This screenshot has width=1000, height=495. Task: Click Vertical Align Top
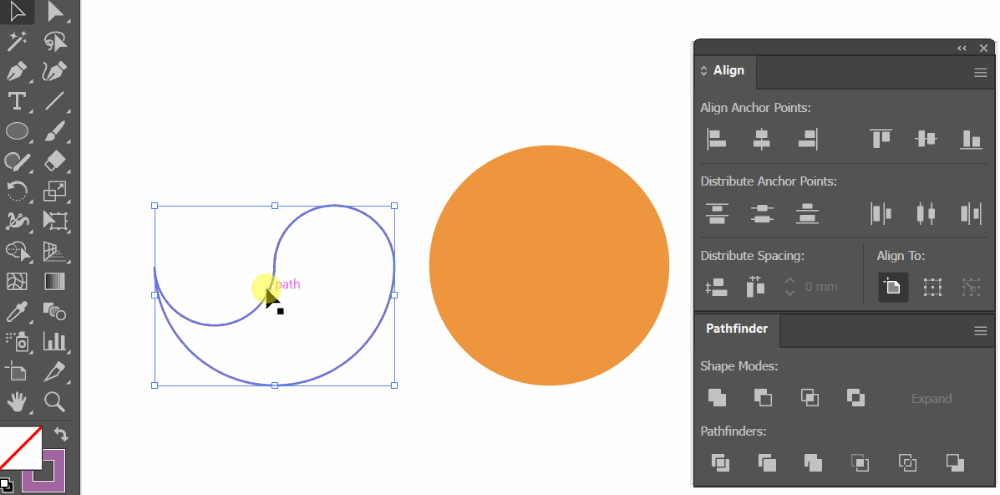(x=881, y=139)
